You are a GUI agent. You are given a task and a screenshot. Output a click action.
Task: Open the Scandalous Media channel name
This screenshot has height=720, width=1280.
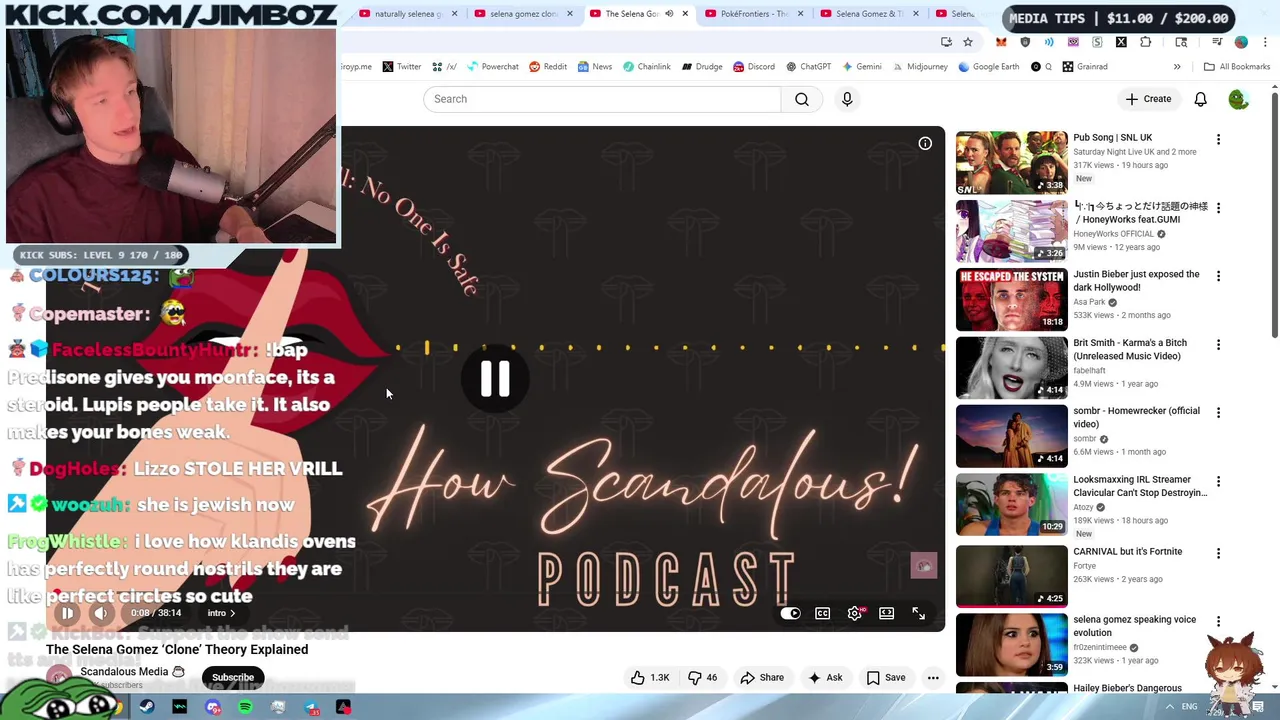point(124,672)
